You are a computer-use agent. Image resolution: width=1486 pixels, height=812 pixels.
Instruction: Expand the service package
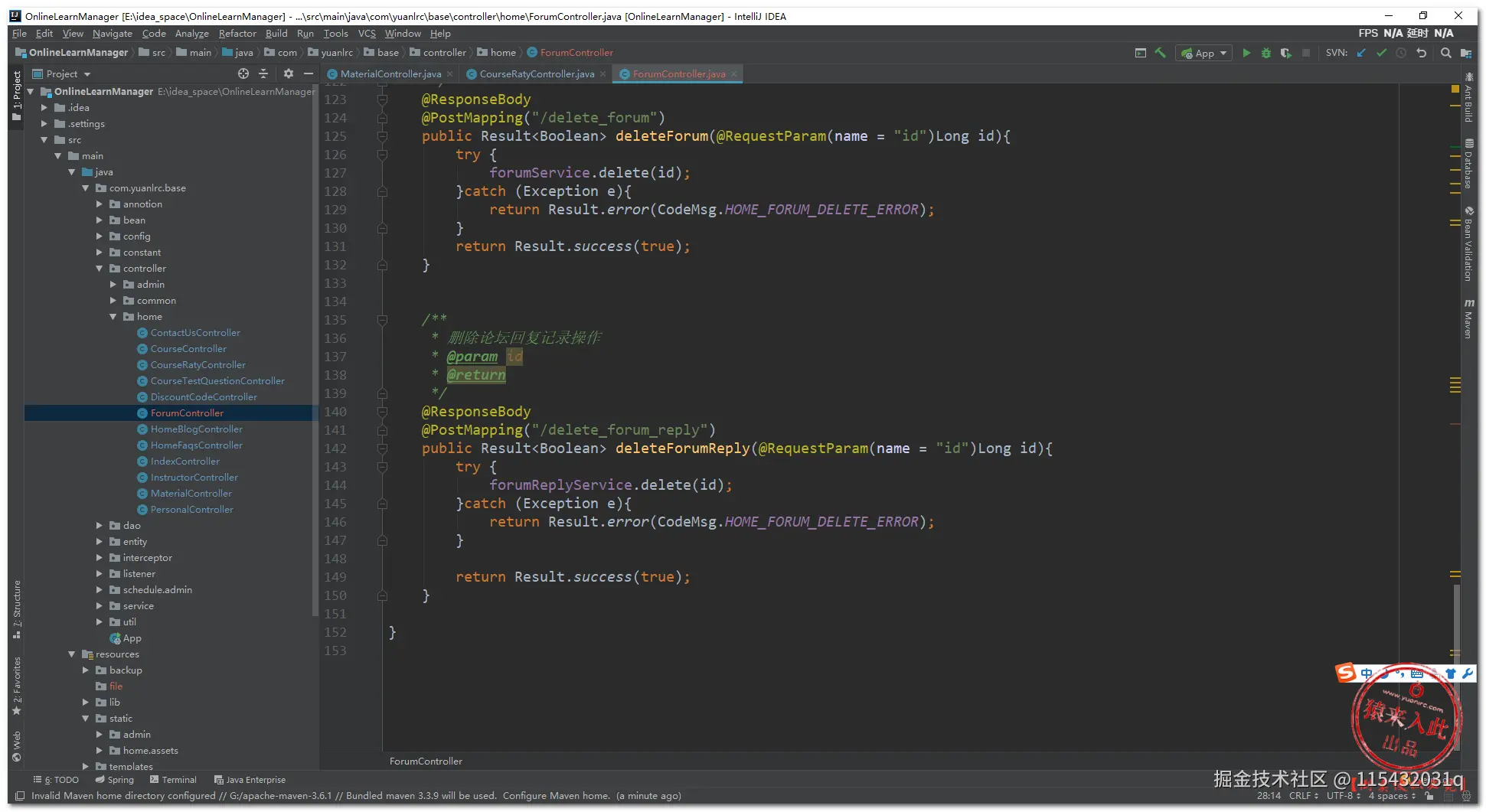click(100, 606)
